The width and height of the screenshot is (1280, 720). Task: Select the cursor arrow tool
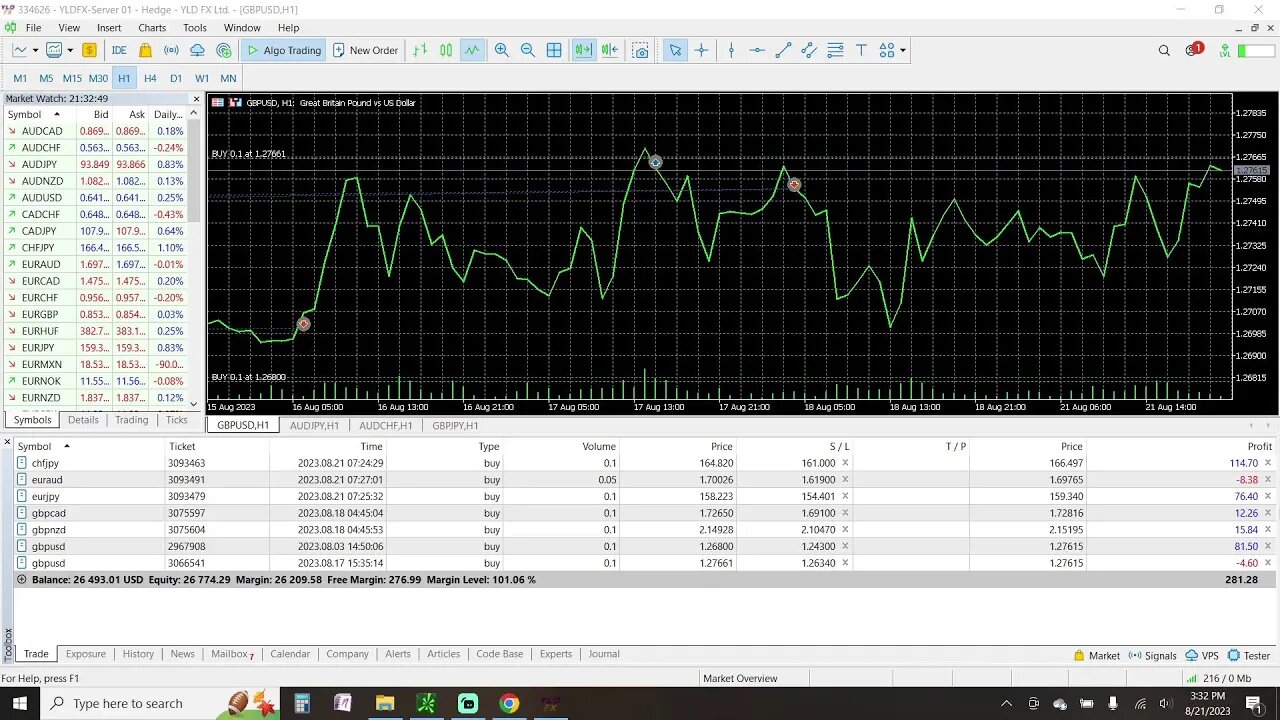tap(675, 50)
